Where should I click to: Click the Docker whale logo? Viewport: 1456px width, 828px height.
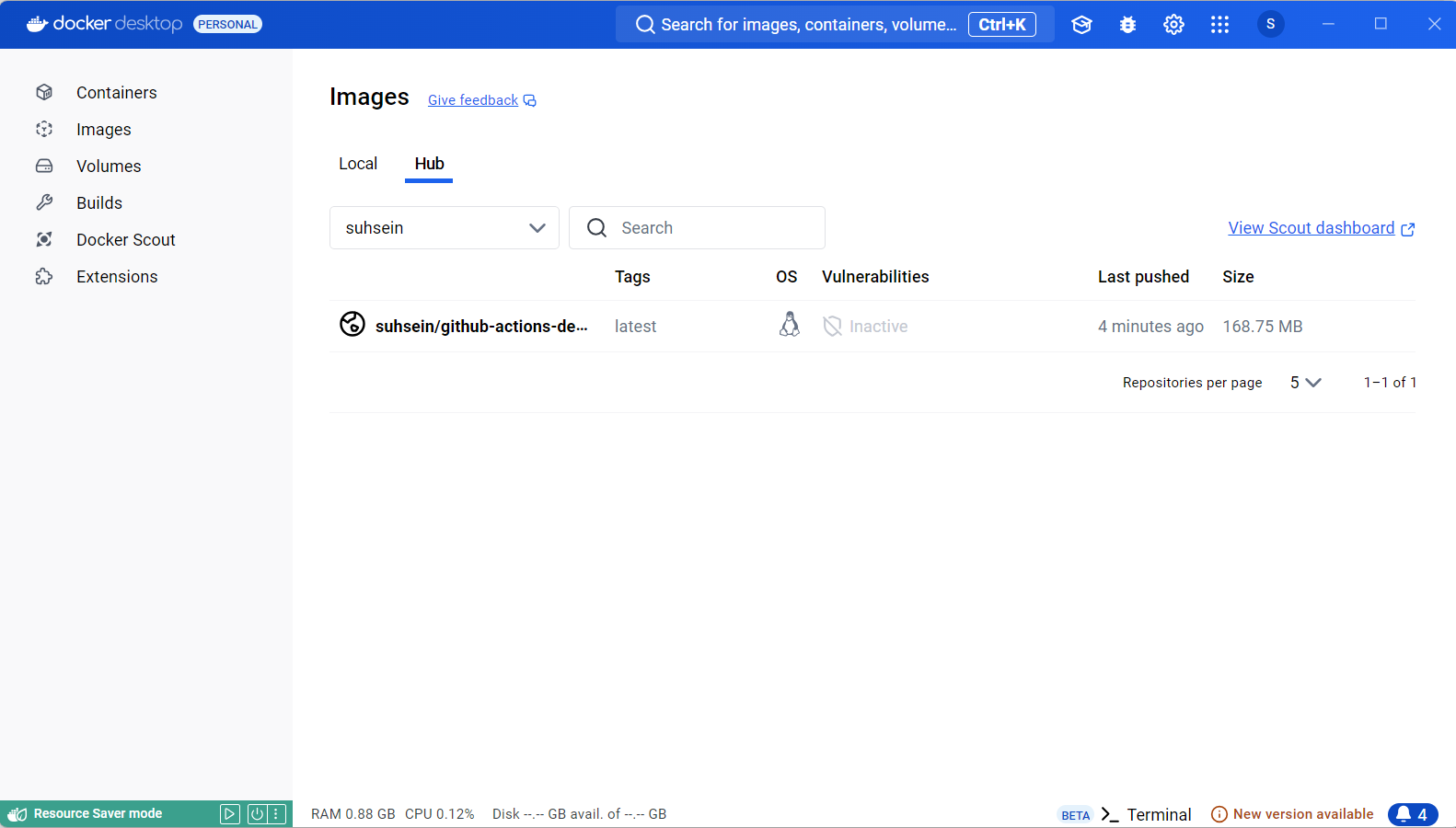click(x=37, y=24)
